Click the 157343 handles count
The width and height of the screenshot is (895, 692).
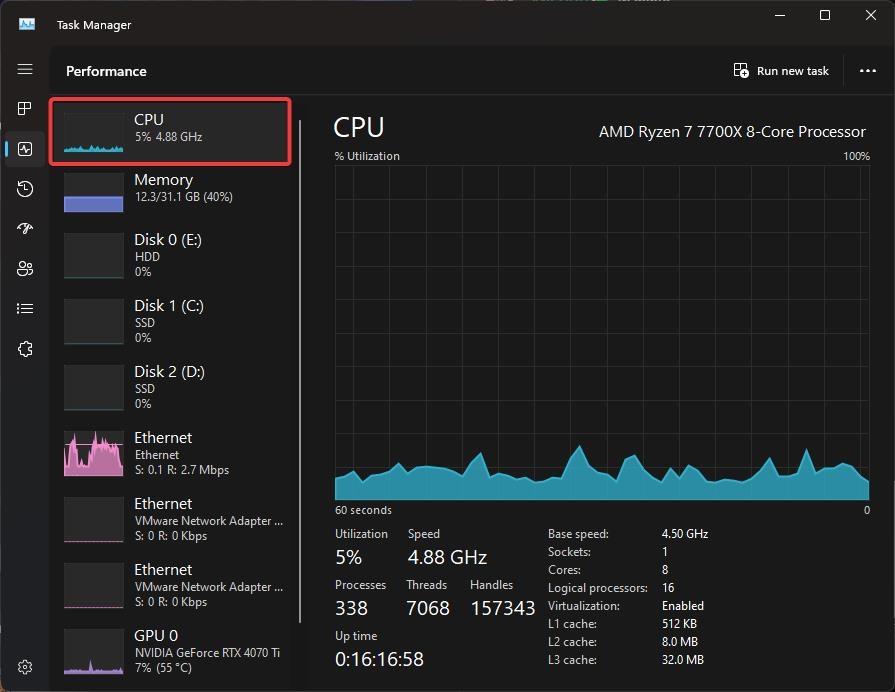pyautogui.click(x=503, y=608)
